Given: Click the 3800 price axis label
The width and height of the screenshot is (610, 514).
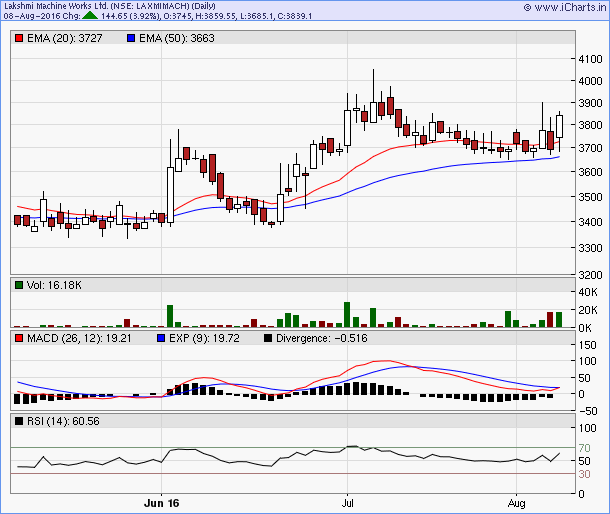Looking at the screenshot, I should [x=590, y=125].
